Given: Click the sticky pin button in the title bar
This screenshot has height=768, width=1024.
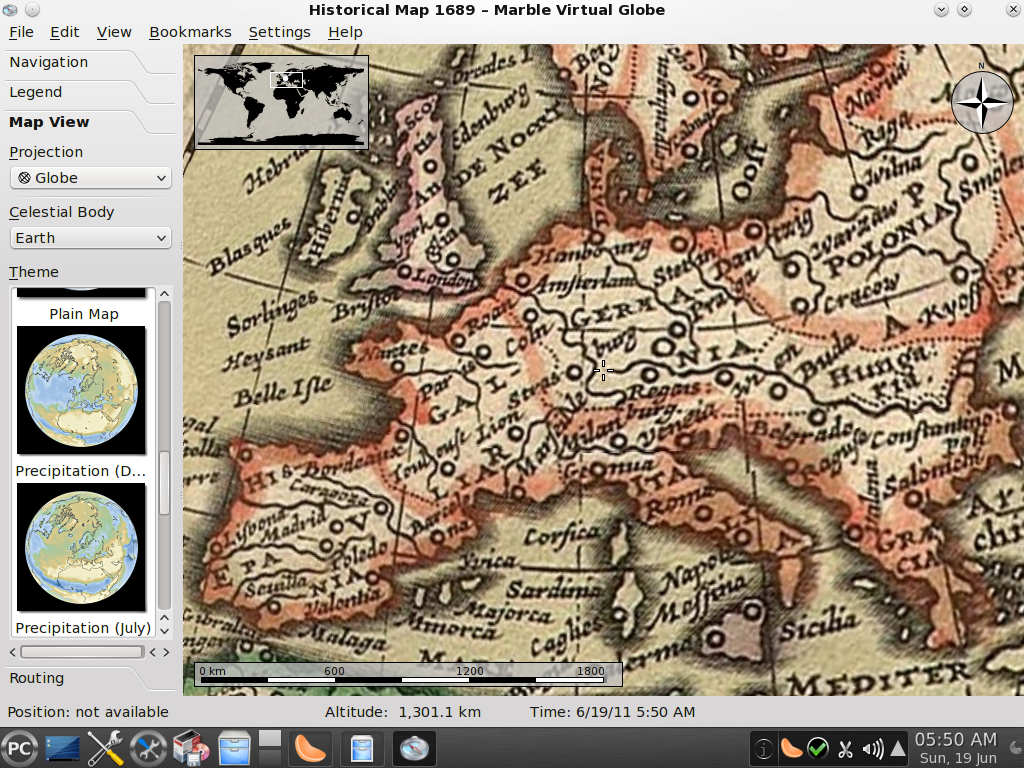Looking at the screenshot, I should (33, 9).
